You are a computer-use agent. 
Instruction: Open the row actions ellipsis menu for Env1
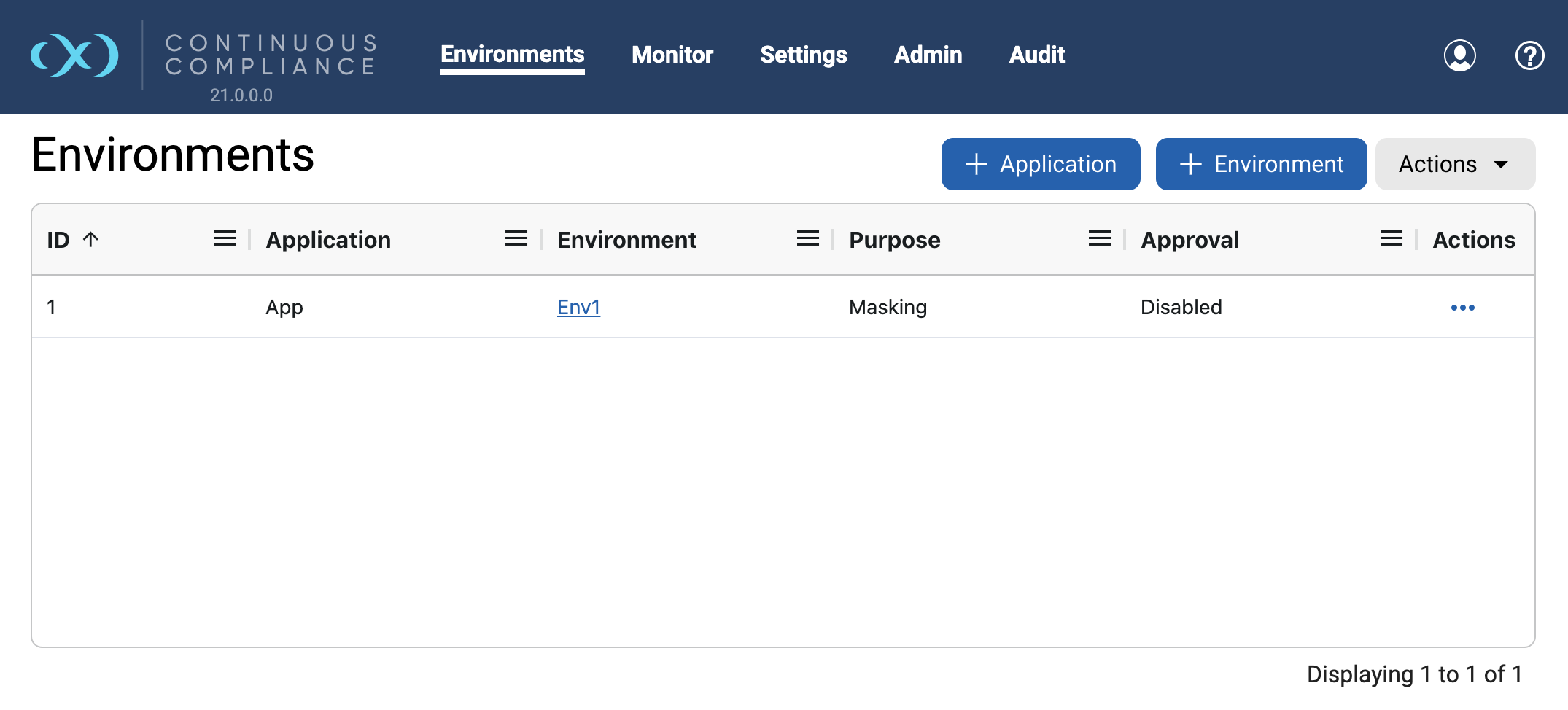pyautogui.click(x=1463, y=307)
